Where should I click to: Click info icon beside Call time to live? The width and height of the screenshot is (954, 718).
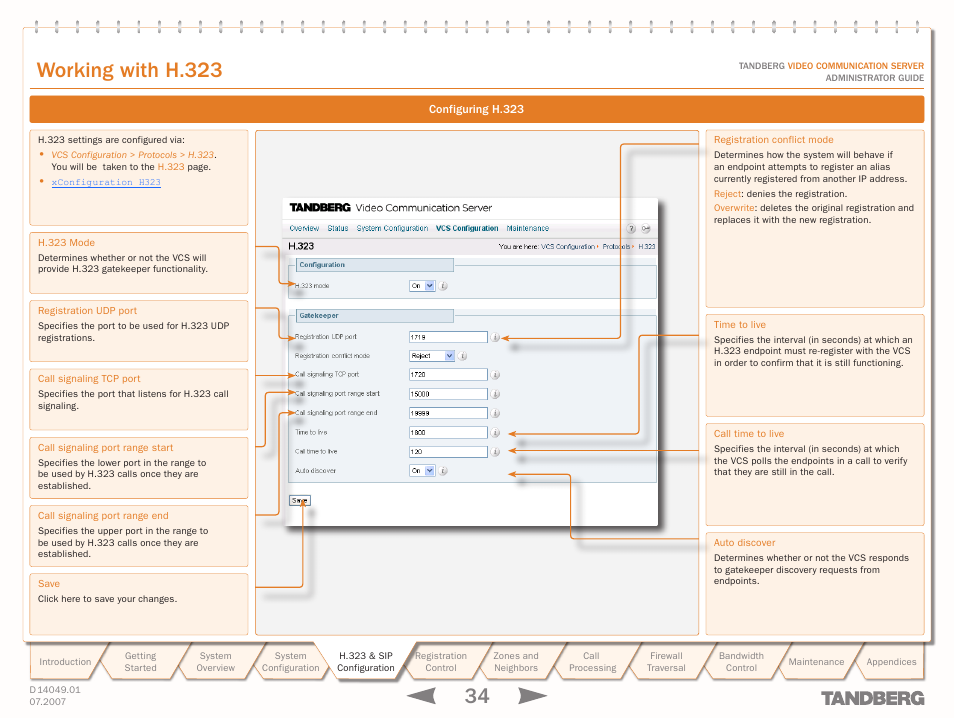[495, 451]
